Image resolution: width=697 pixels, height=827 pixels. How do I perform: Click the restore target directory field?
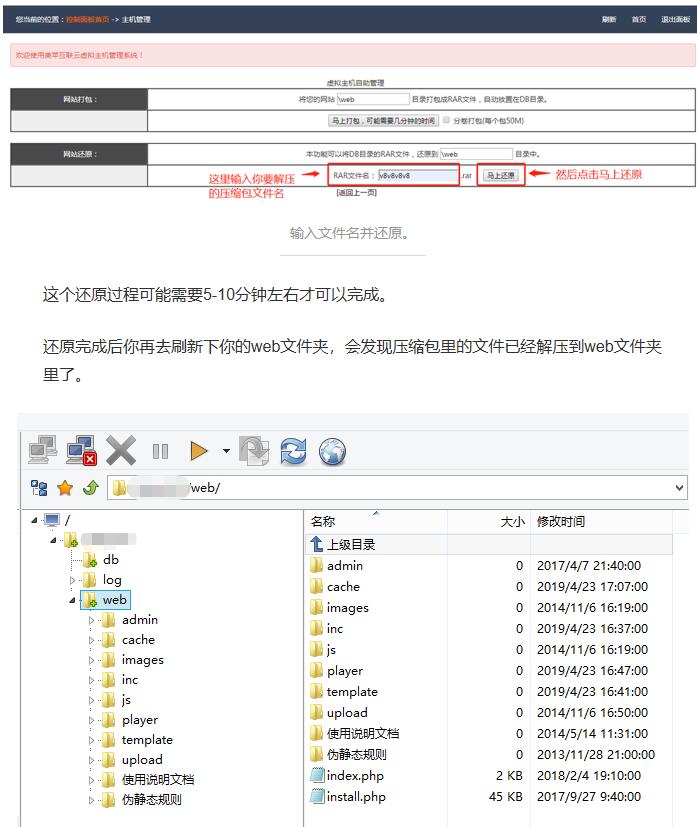(476, 154)
